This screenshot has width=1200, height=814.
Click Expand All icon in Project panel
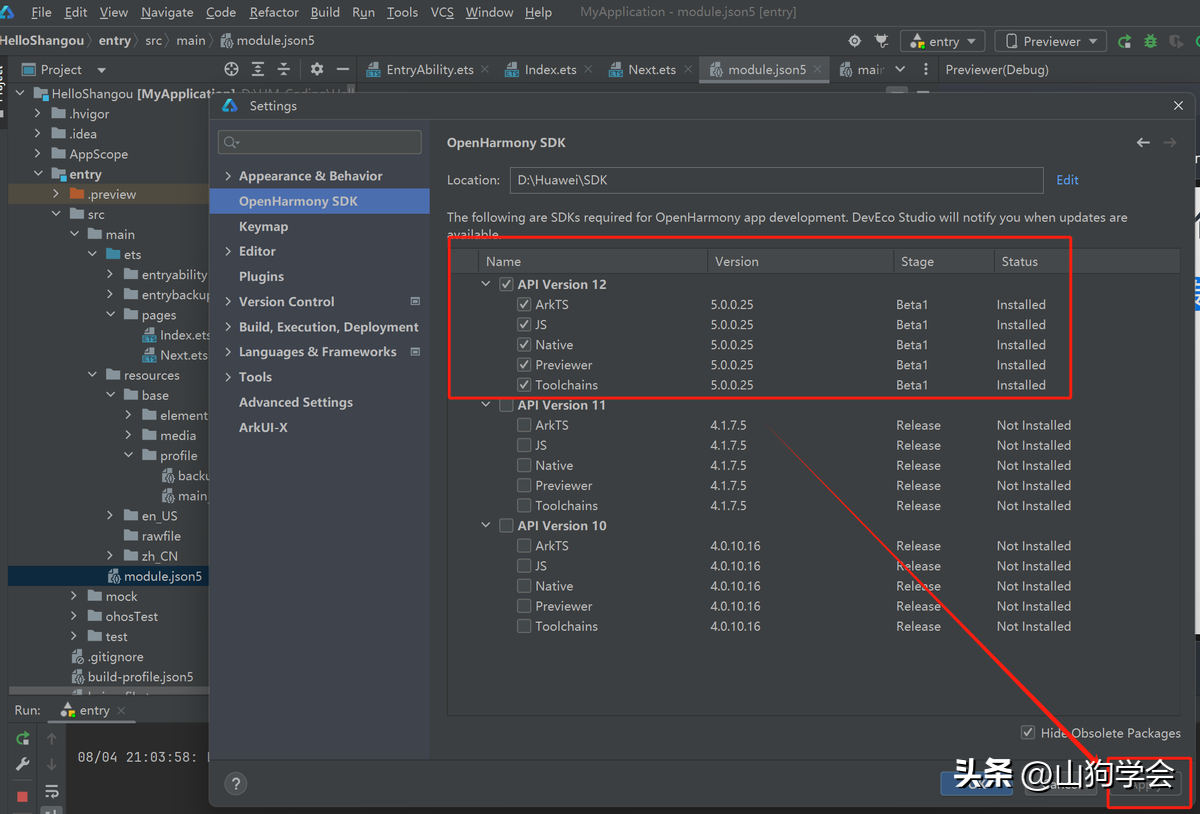pos(258,69)
